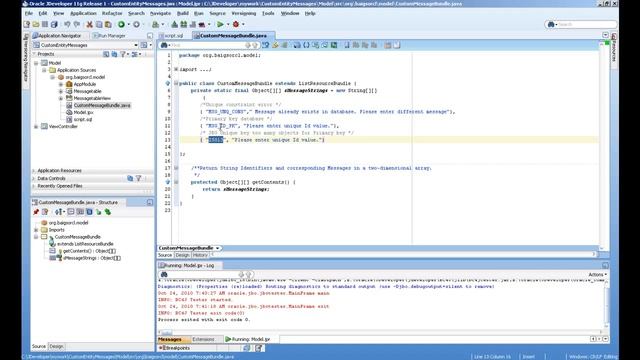Viewport: 640px width, 360px height.
Task: Open the Actions menu in log panel
Action: coord(598,275)
